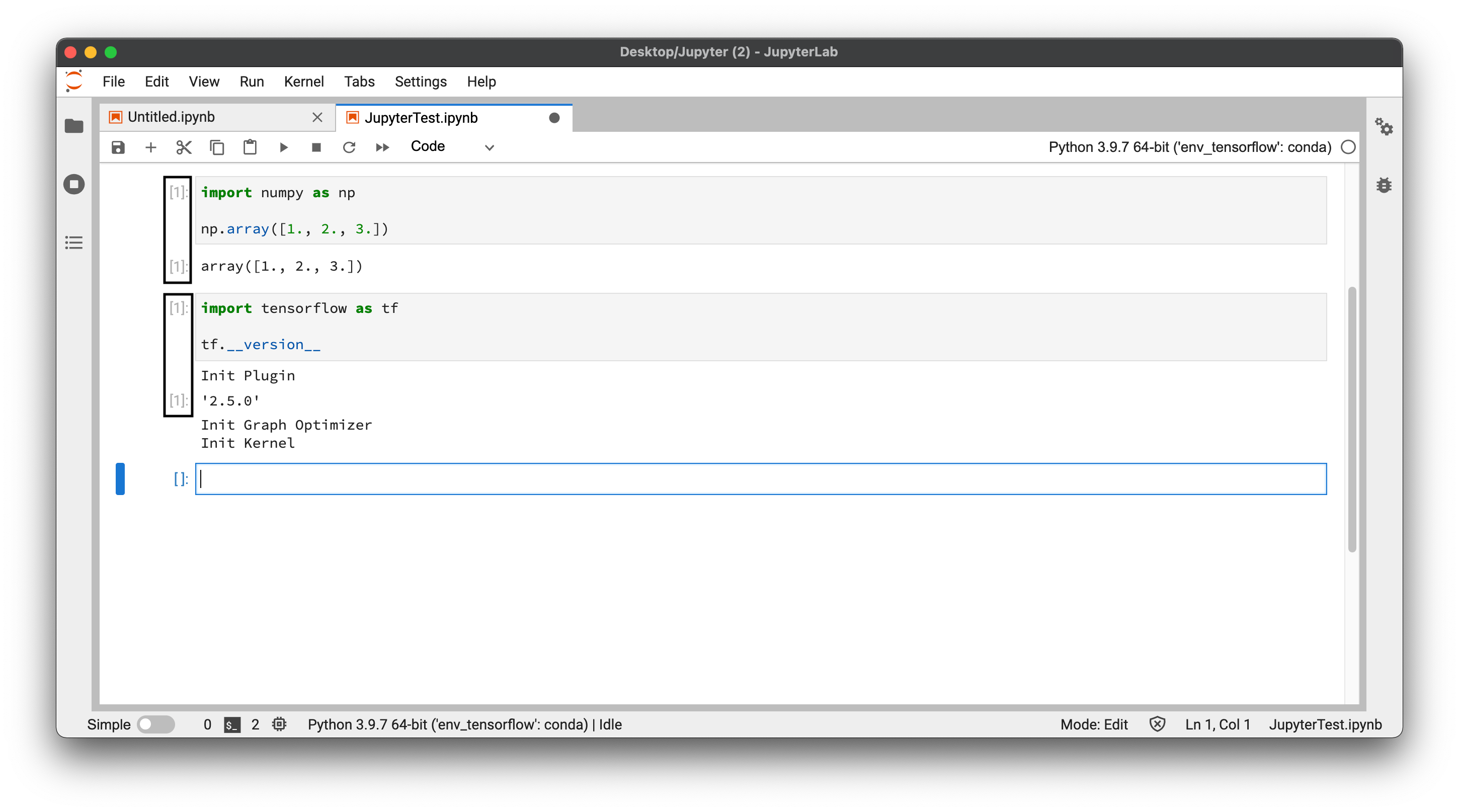Open the debugger panel bug icon
Image resolution: width=1459 pixels, height=812 pixels.
point(1384,185)
